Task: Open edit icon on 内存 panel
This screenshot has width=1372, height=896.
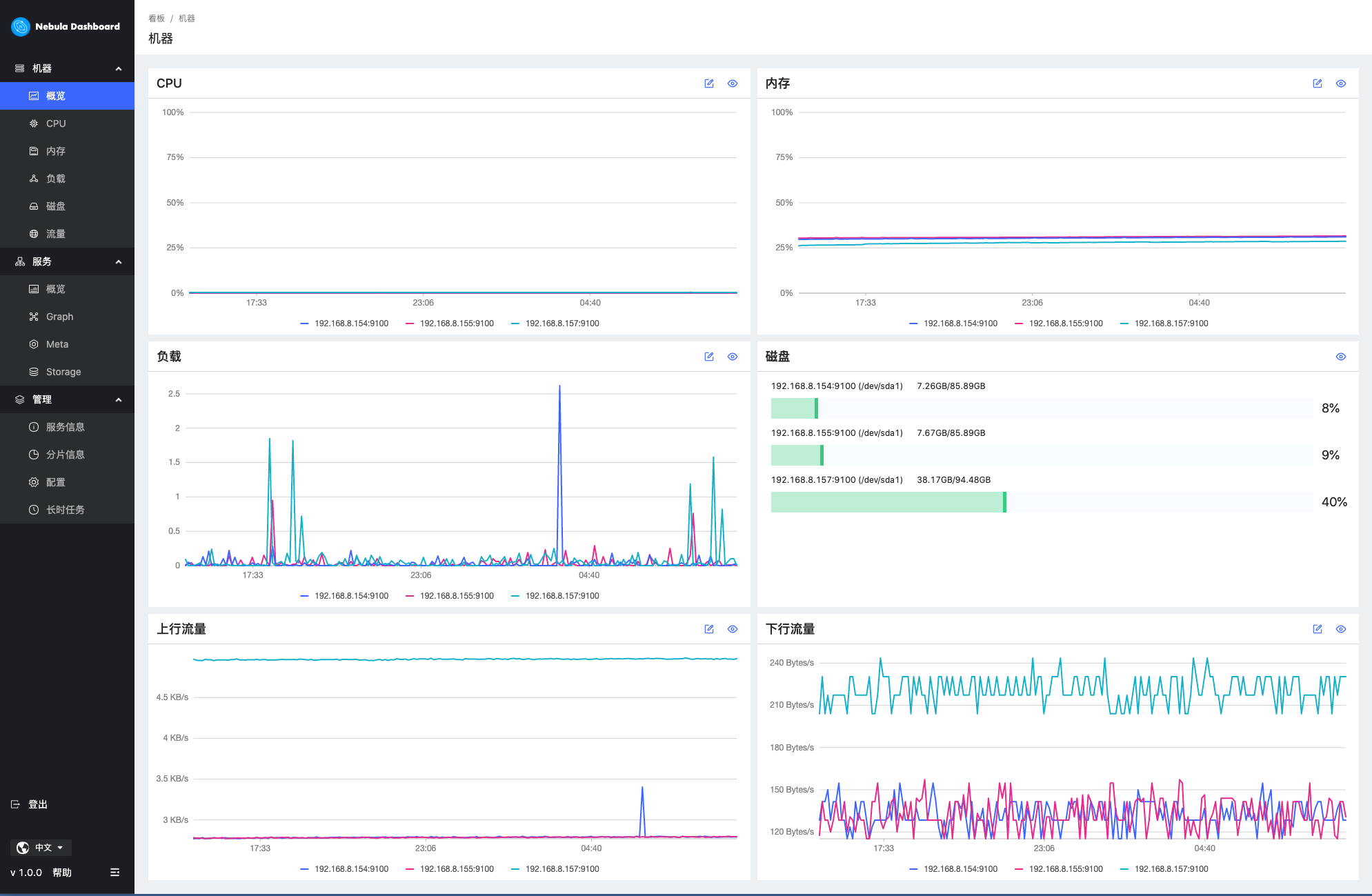Action: click(x=1318, y=83)
